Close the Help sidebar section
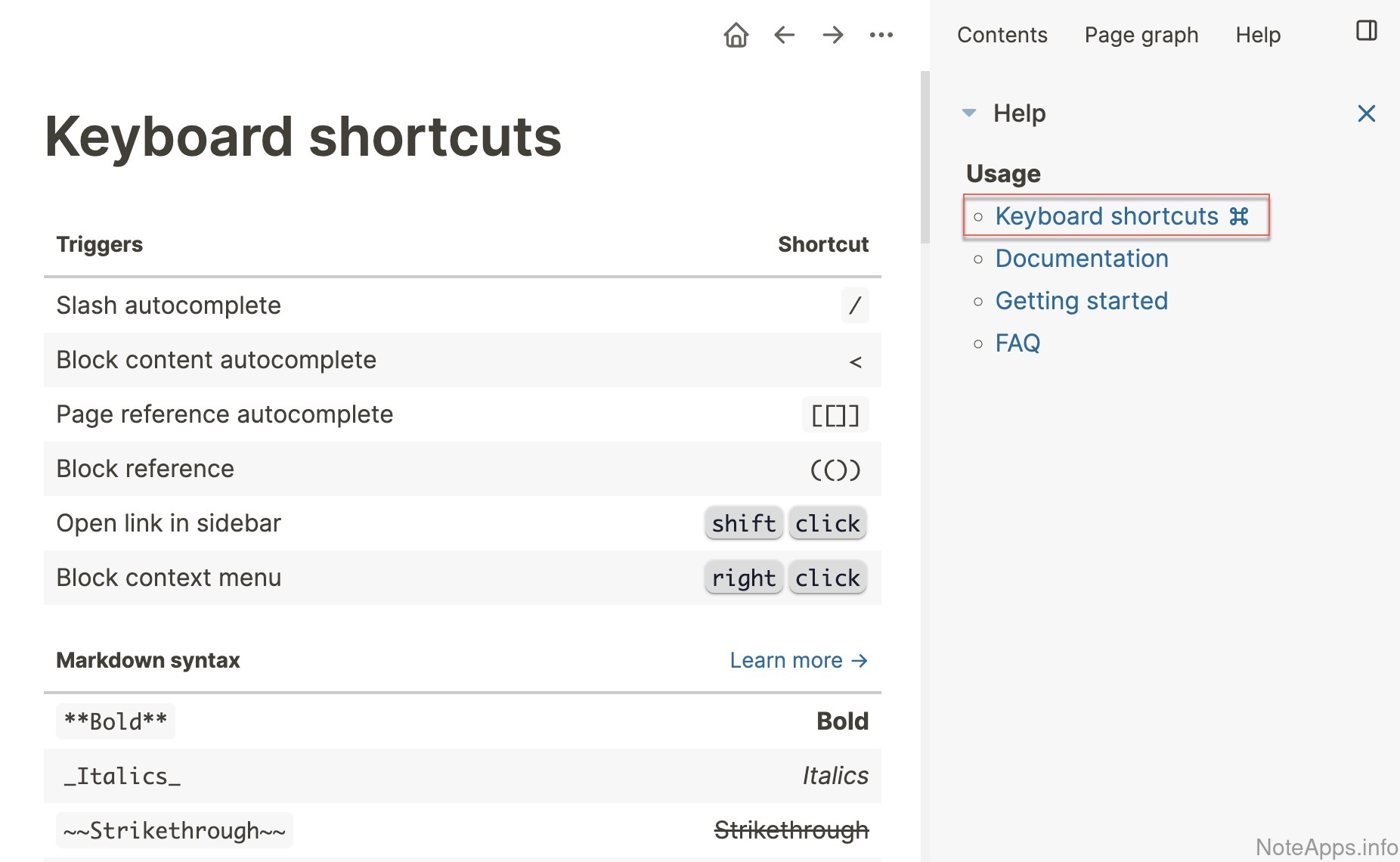Screen dimensions: 1400x862 [1366, 113]
